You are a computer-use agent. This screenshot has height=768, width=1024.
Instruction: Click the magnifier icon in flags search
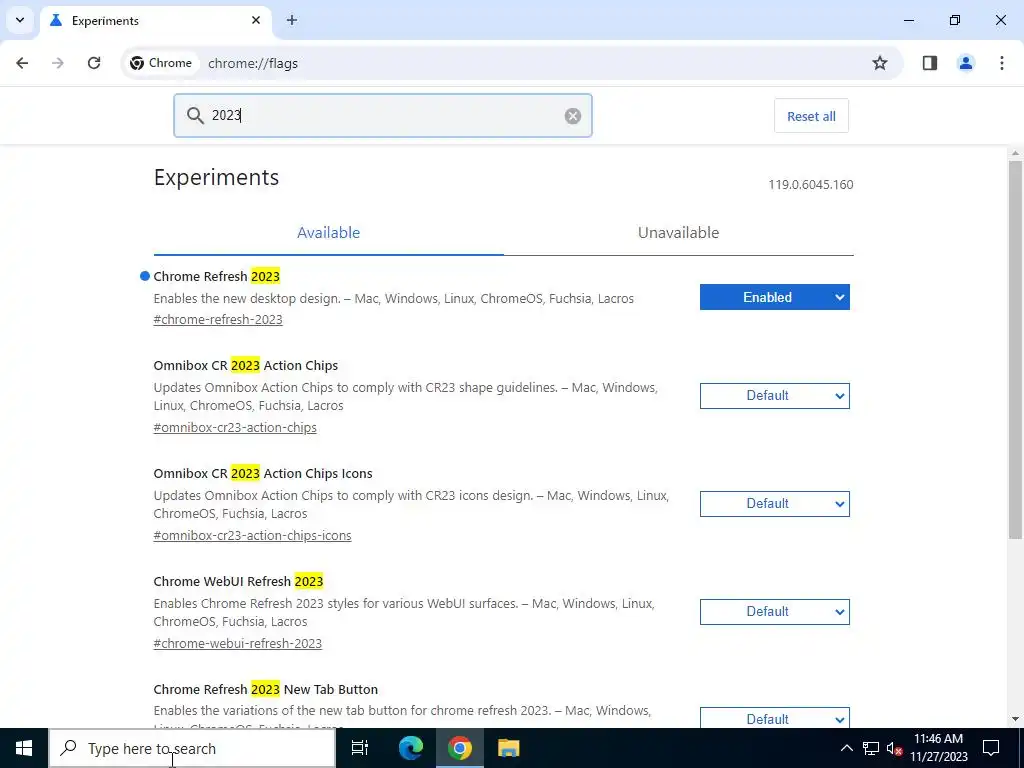click(x=195, y=116)
